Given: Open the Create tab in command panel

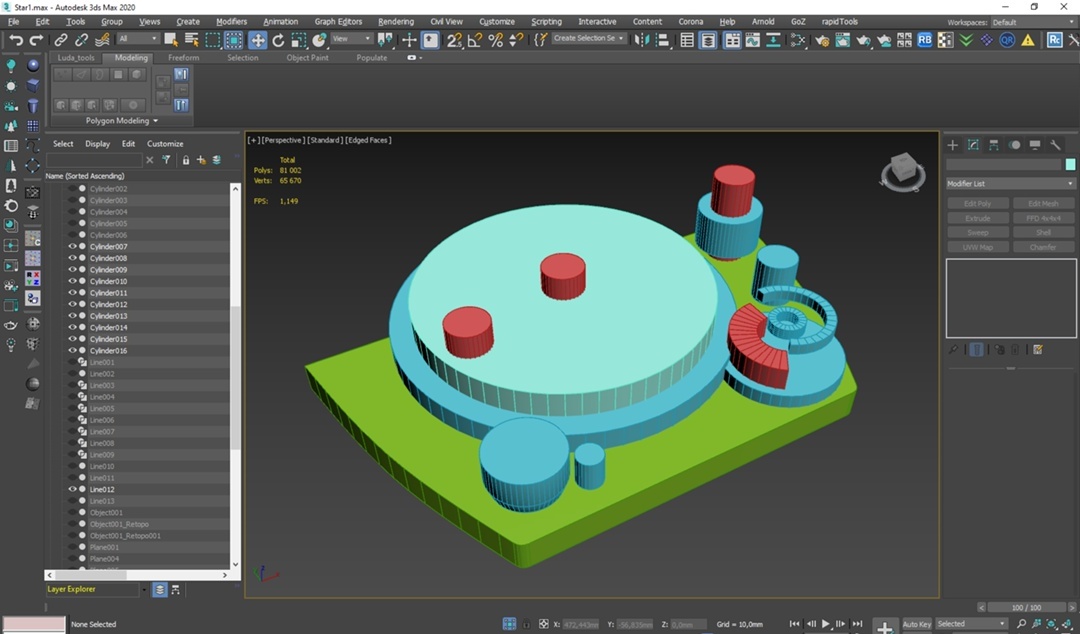Looking at the screenshot, I should click(x=953, y=145).
